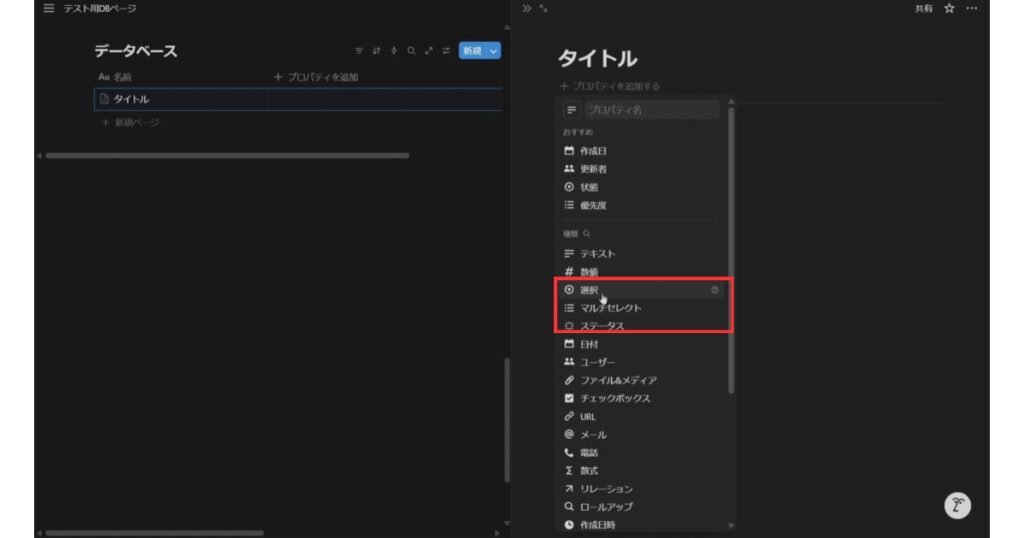Choose the チェックボックス property type
Viewport: 1024px width, 538px height.
[614, 398]
